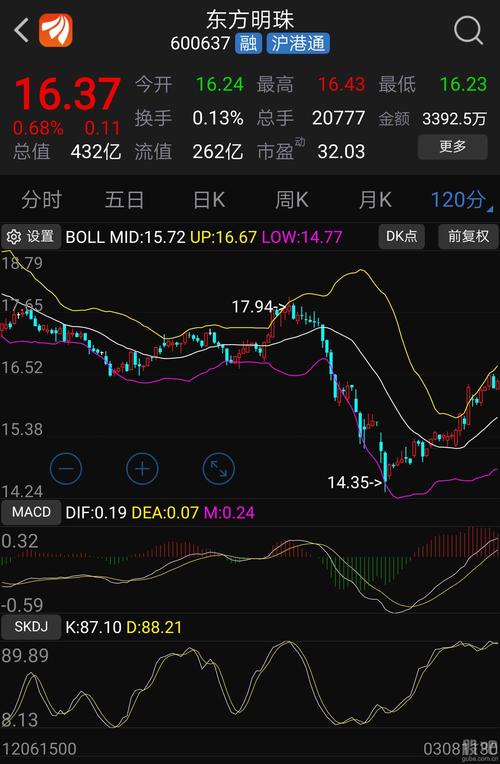Change the SKDJ indicator selector
Image resolution: width=500 pixels, height=764 pixels.
(x=31, y=627)
